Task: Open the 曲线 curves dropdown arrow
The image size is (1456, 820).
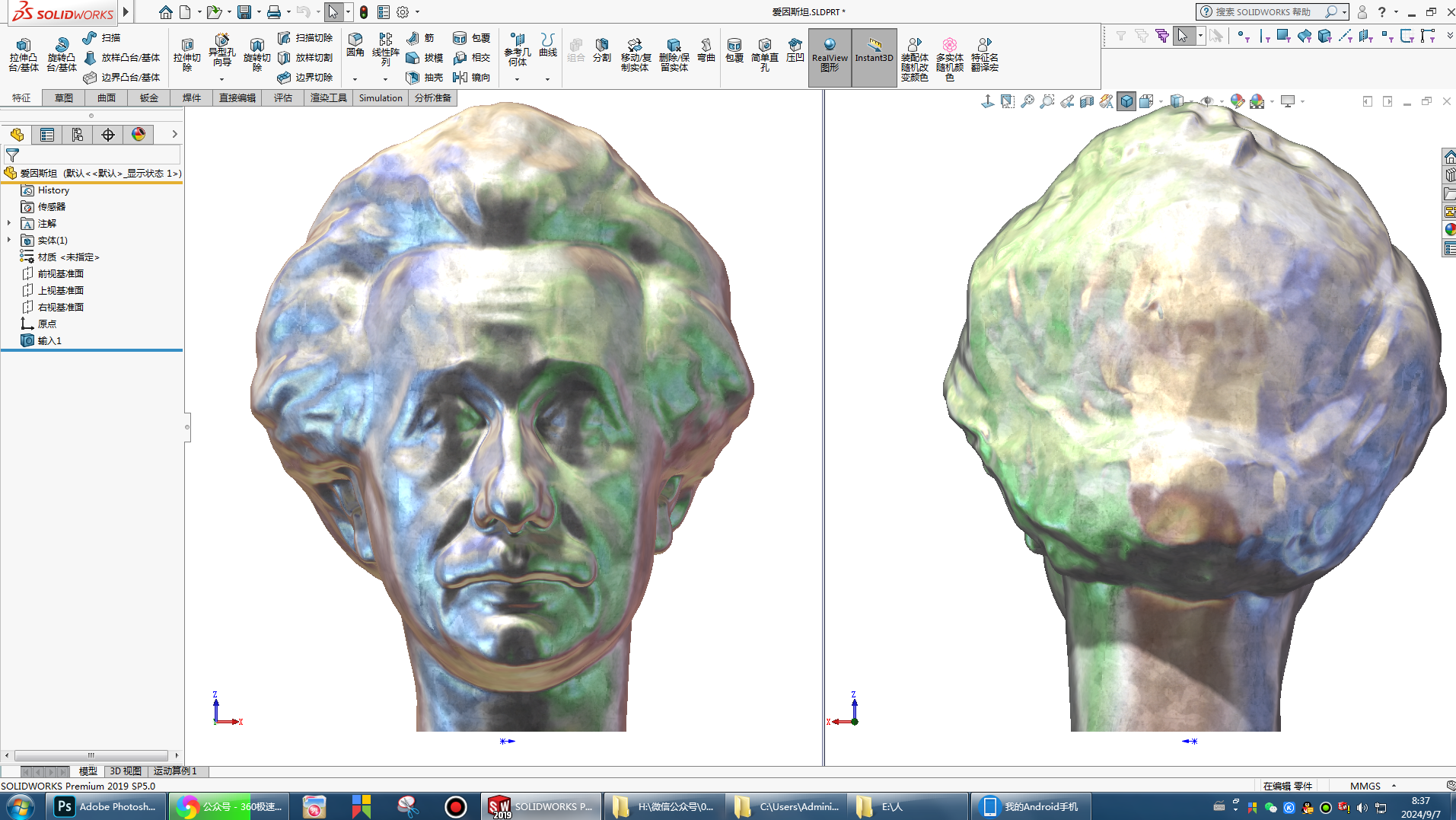Action: point(547,79)
